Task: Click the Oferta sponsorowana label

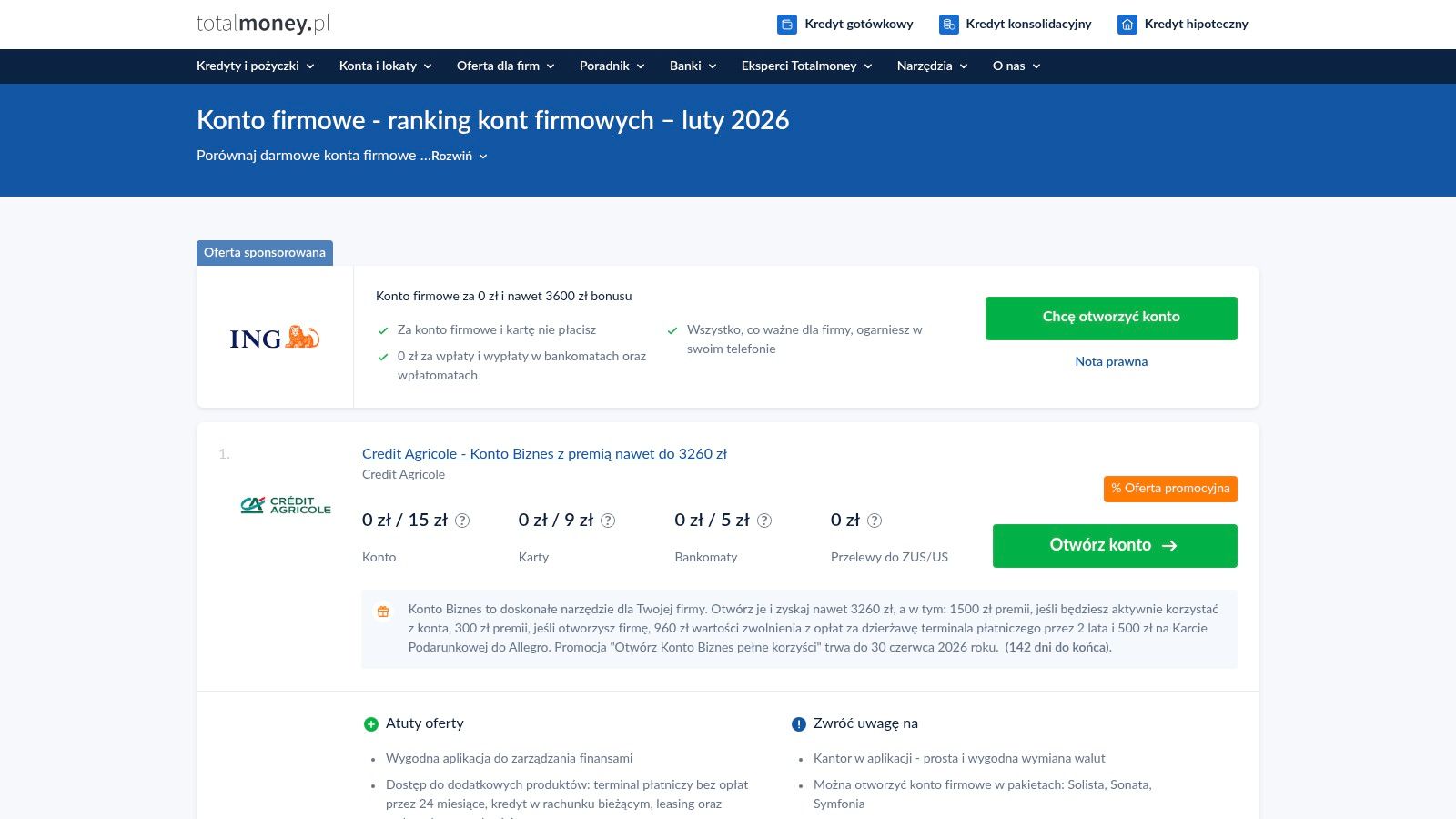Action: tap(265, 253)
